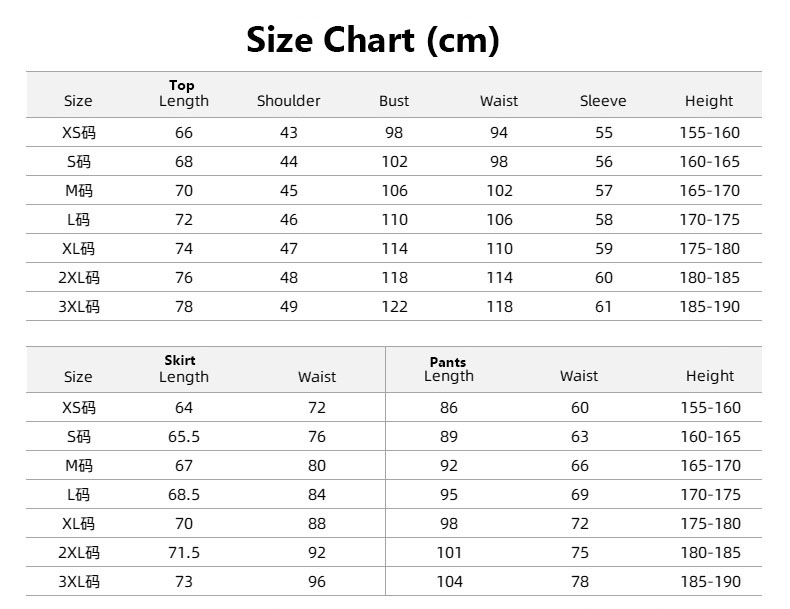Select the Skirt Length column header
This screenshot has height=609, width=790.
click(x=184, y=369)
